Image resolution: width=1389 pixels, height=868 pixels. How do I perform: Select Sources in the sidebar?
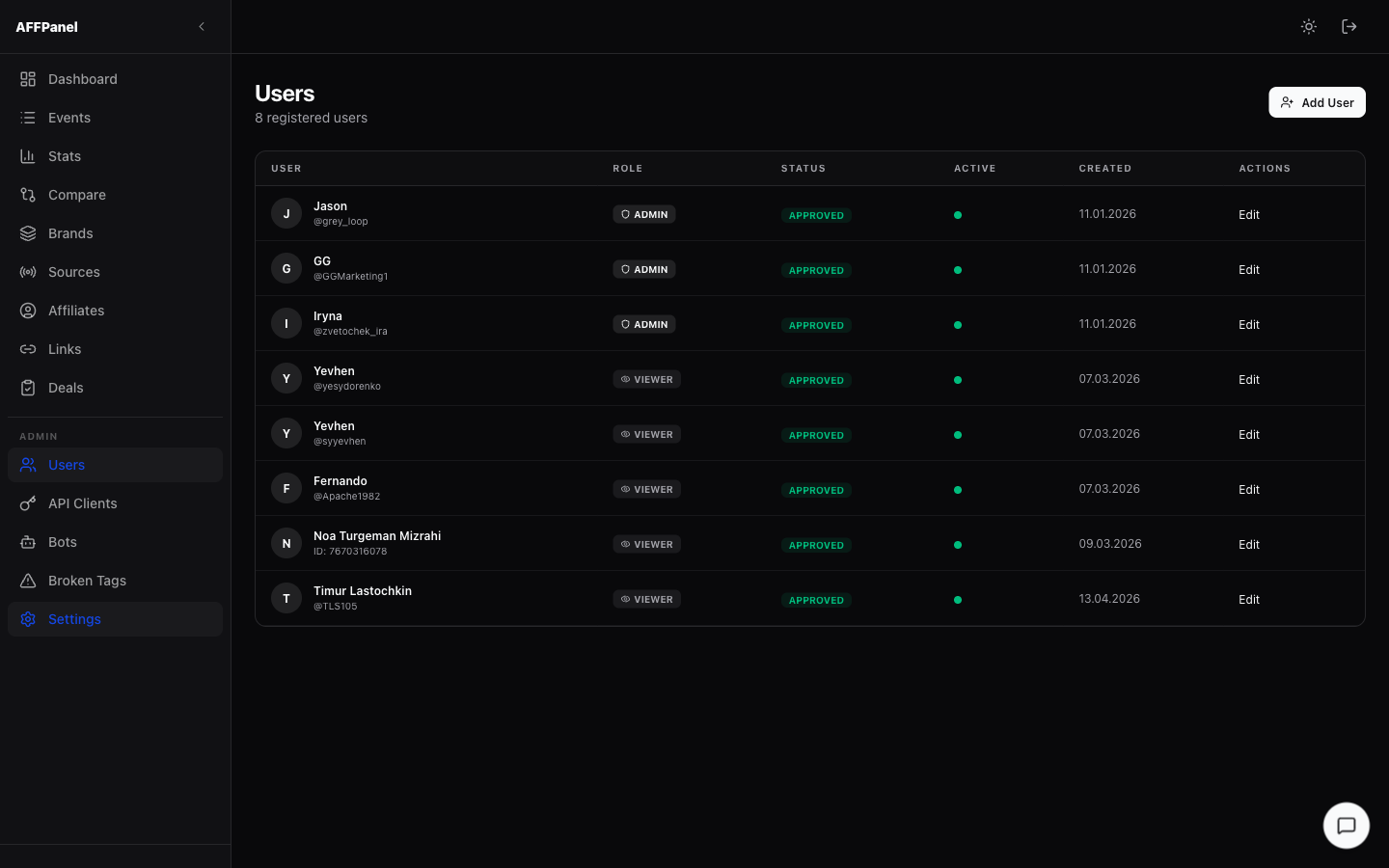[x=74, y=271]
